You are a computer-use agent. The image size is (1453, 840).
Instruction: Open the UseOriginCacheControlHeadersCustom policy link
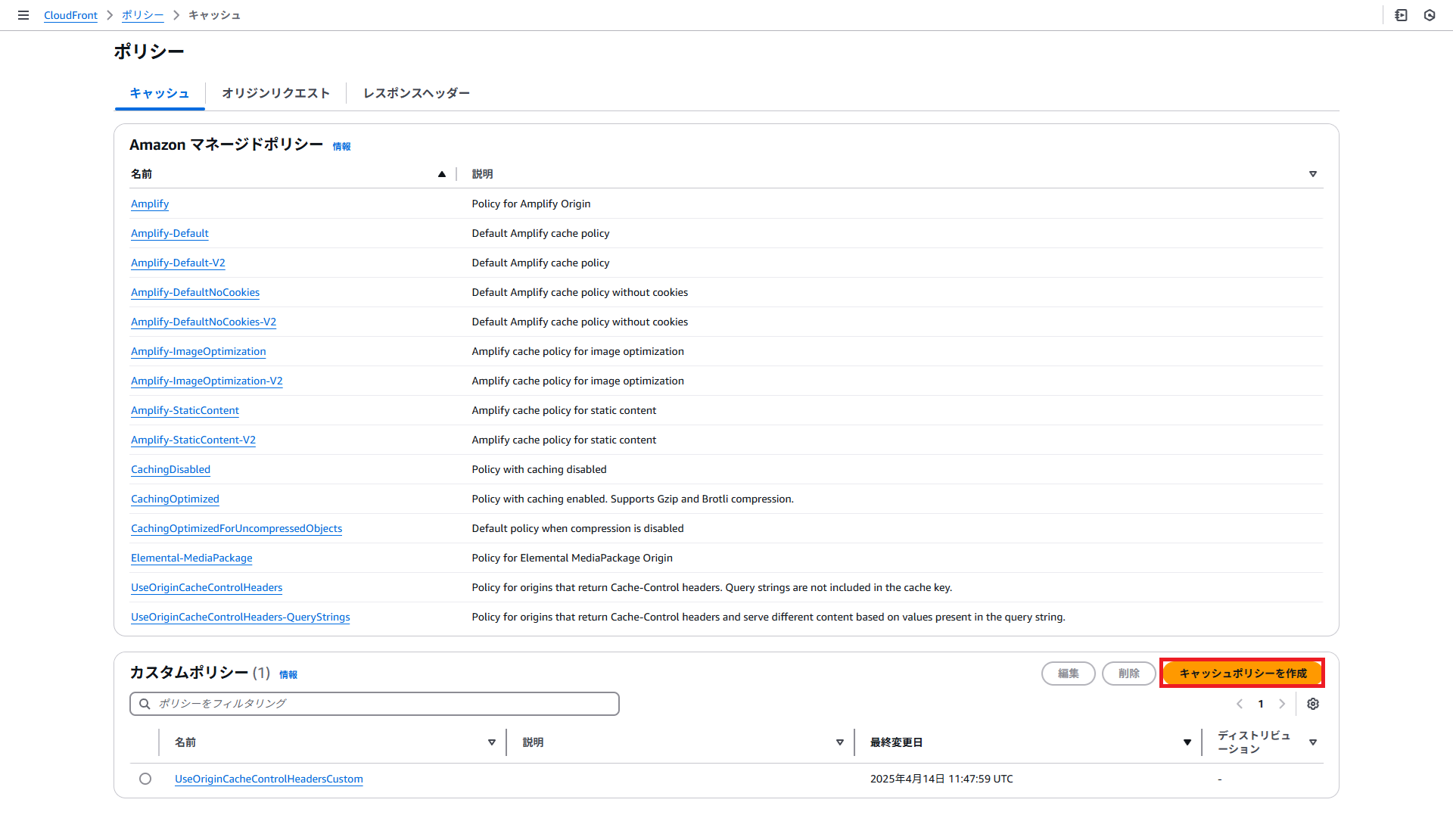269,779
